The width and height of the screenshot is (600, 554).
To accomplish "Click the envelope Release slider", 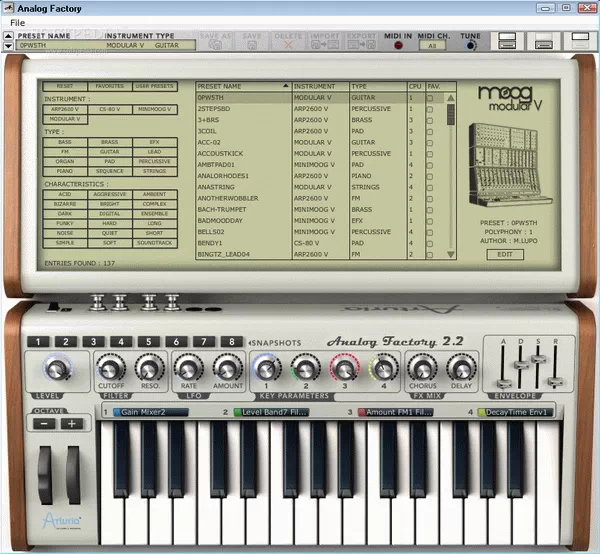I will pyautogui.click(x=555, y=381).
